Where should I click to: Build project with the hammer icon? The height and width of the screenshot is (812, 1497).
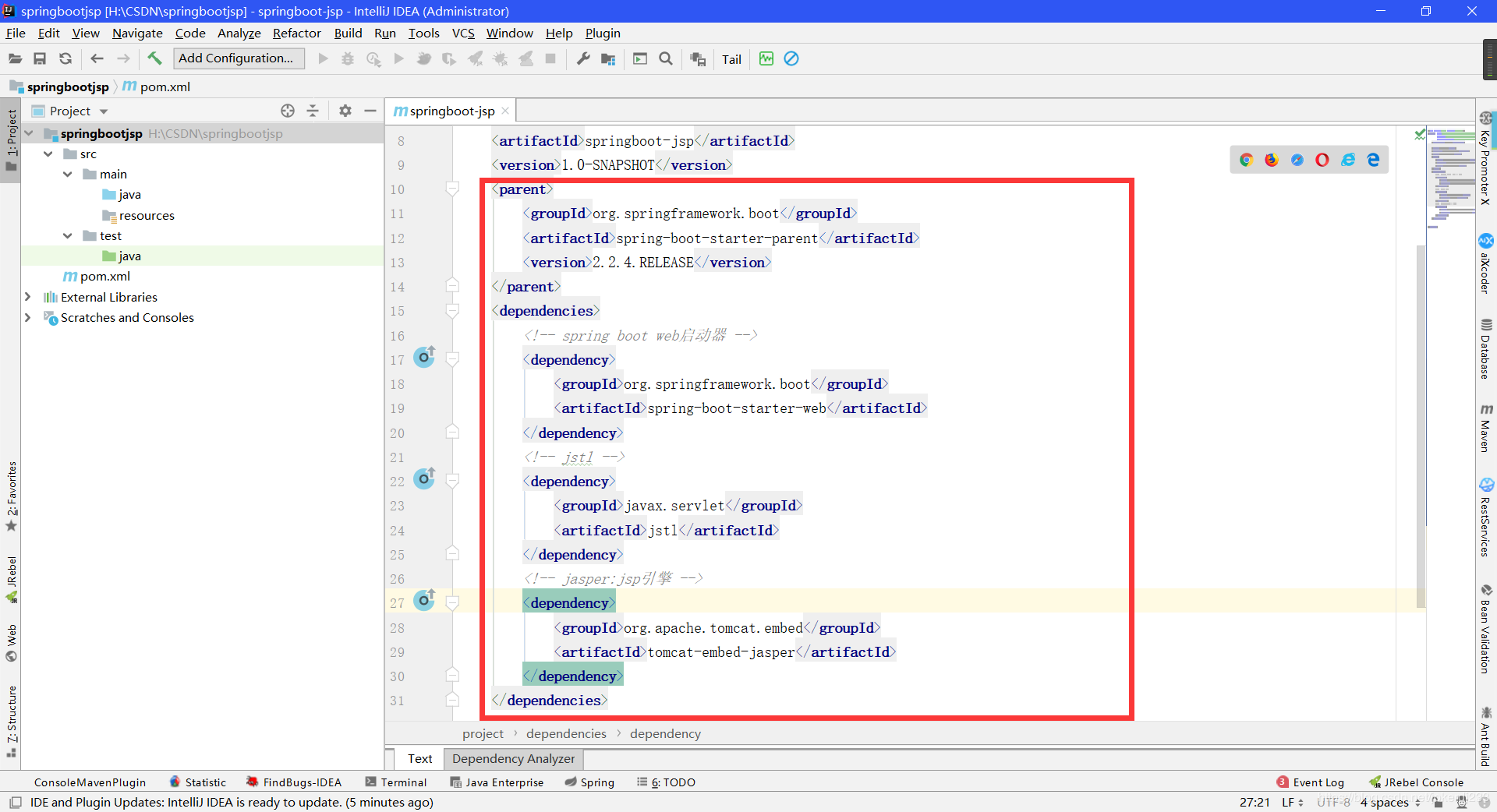[x=154, y=58]
